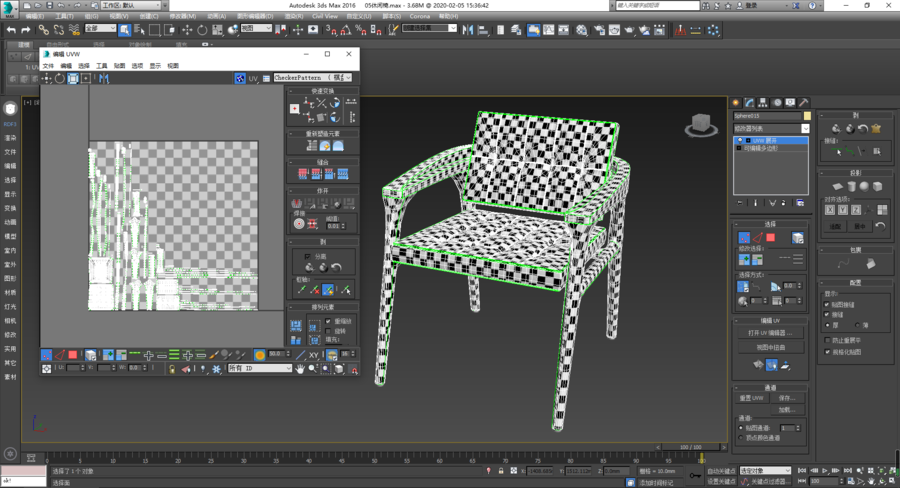This screenshot has height=488, width=900.
Task: Click the Mirror tool in main toolbar
Action: pos(468,30)
